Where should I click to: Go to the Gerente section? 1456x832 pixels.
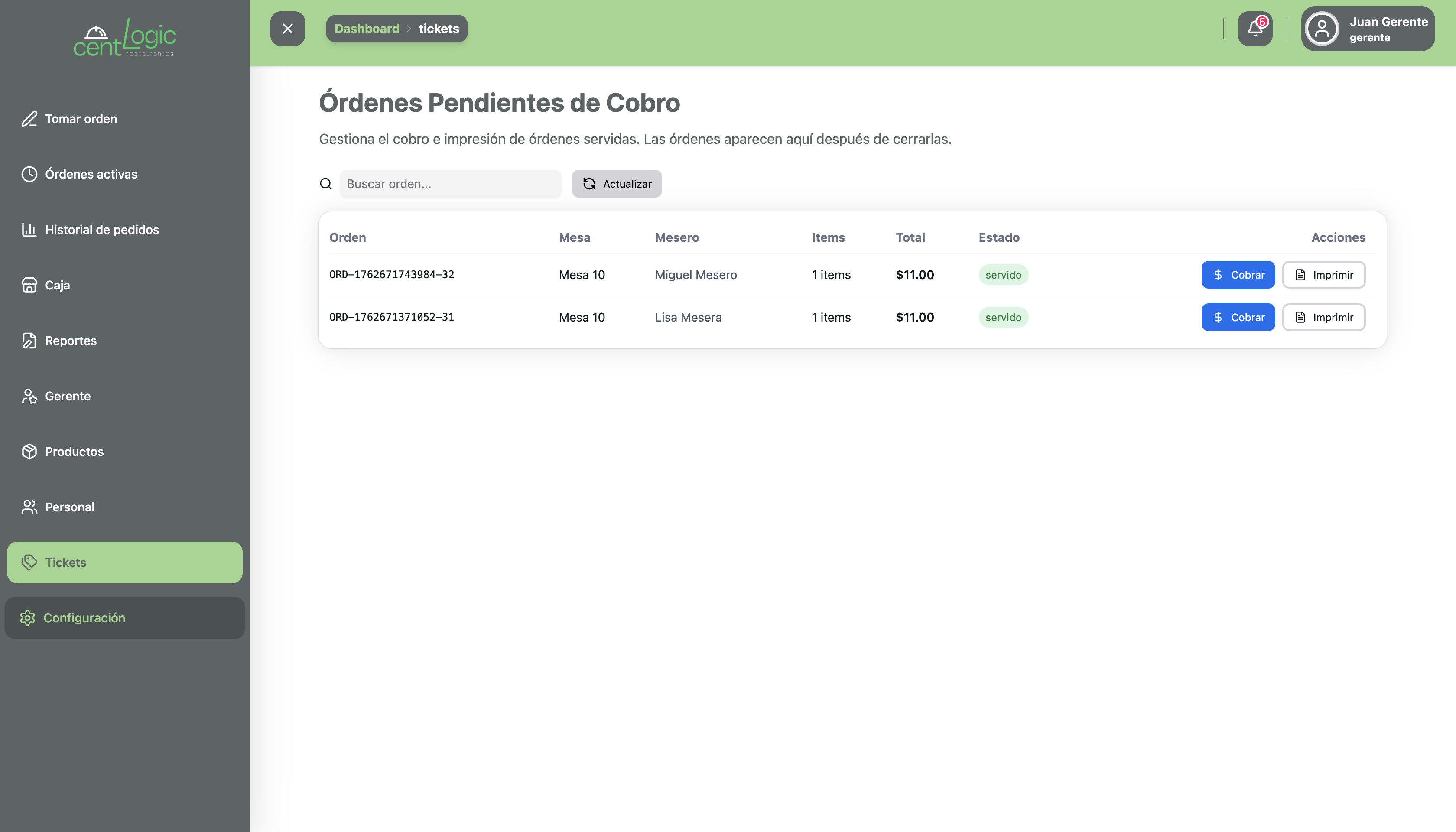tap(68, 396)
